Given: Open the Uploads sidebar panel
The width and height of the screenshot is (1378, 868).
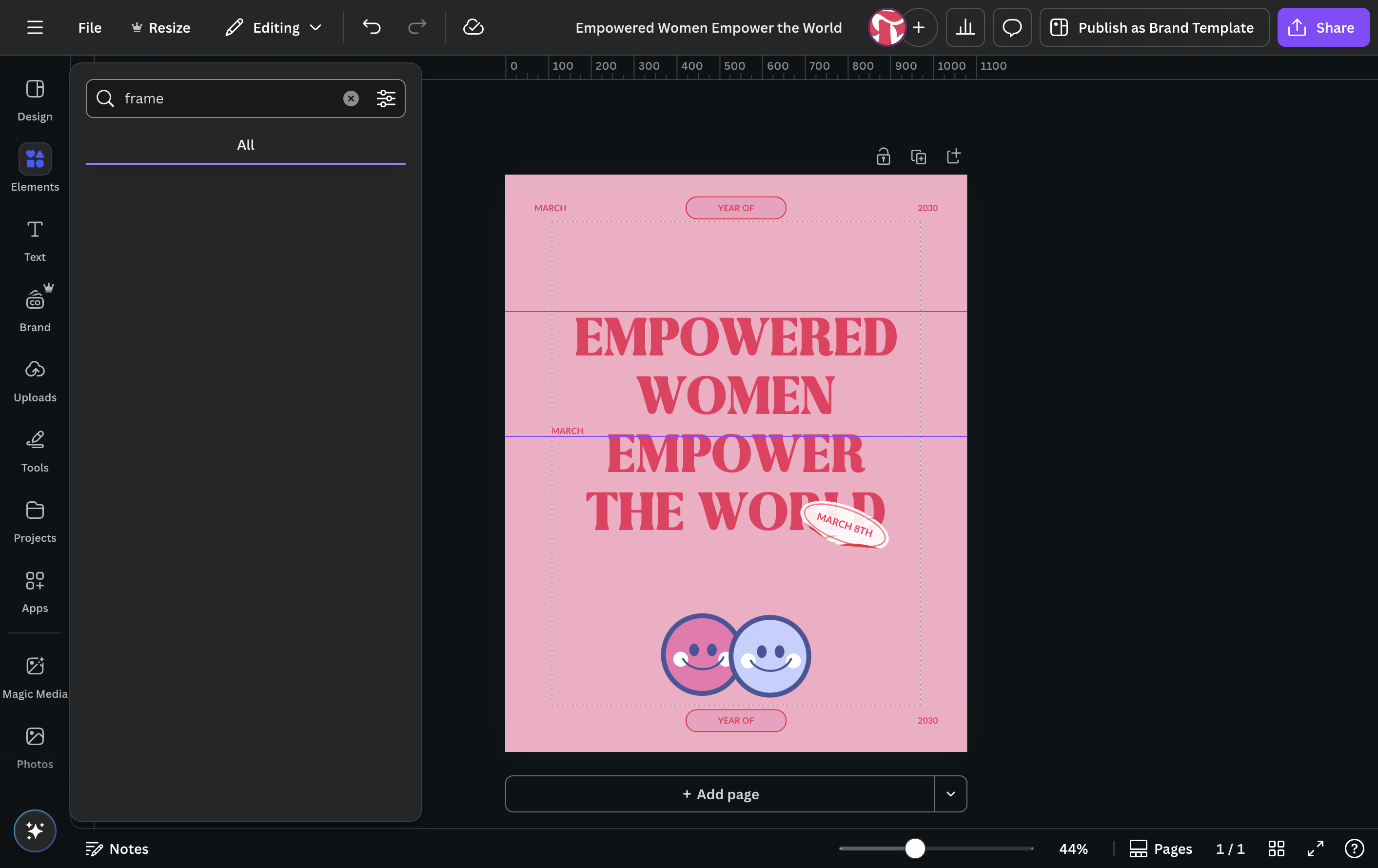Looking at the screenshot, I should click(35, 380).
